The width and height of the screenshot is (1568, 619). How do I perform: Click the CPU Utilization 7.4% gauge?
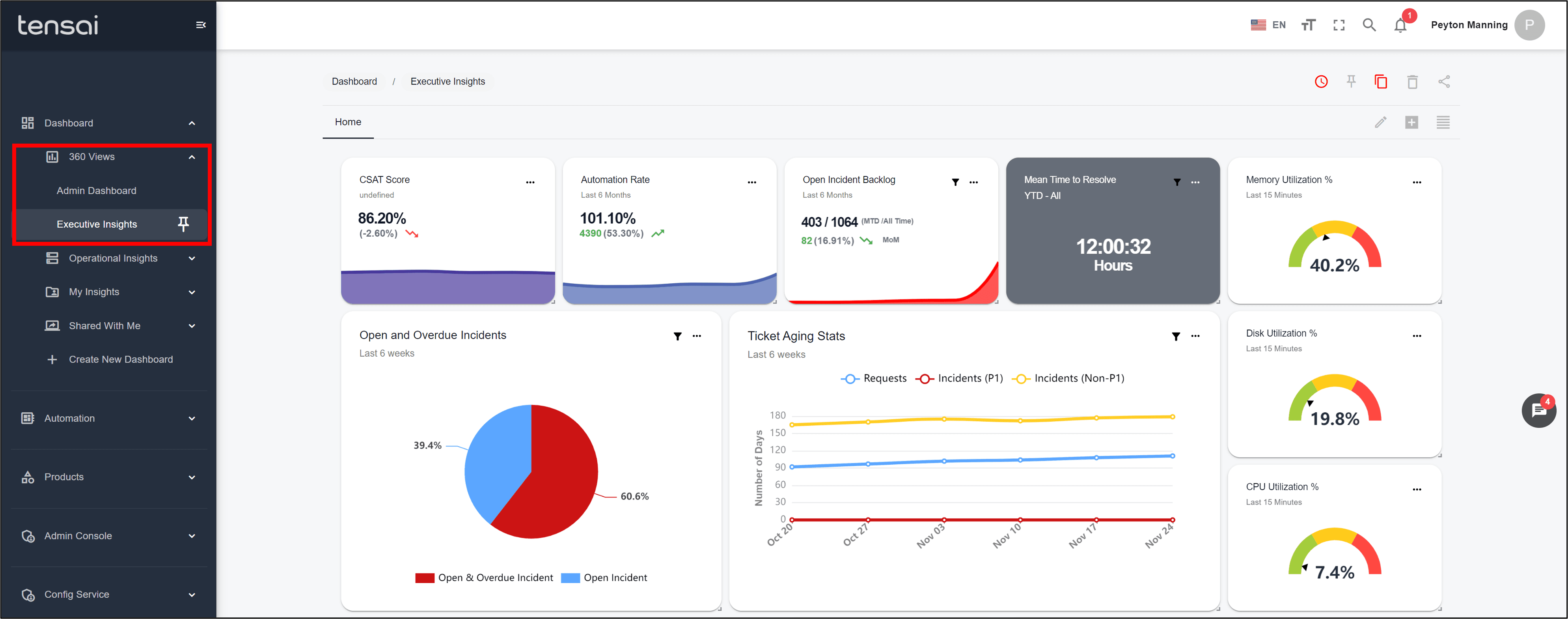(x=1334, y=553)
